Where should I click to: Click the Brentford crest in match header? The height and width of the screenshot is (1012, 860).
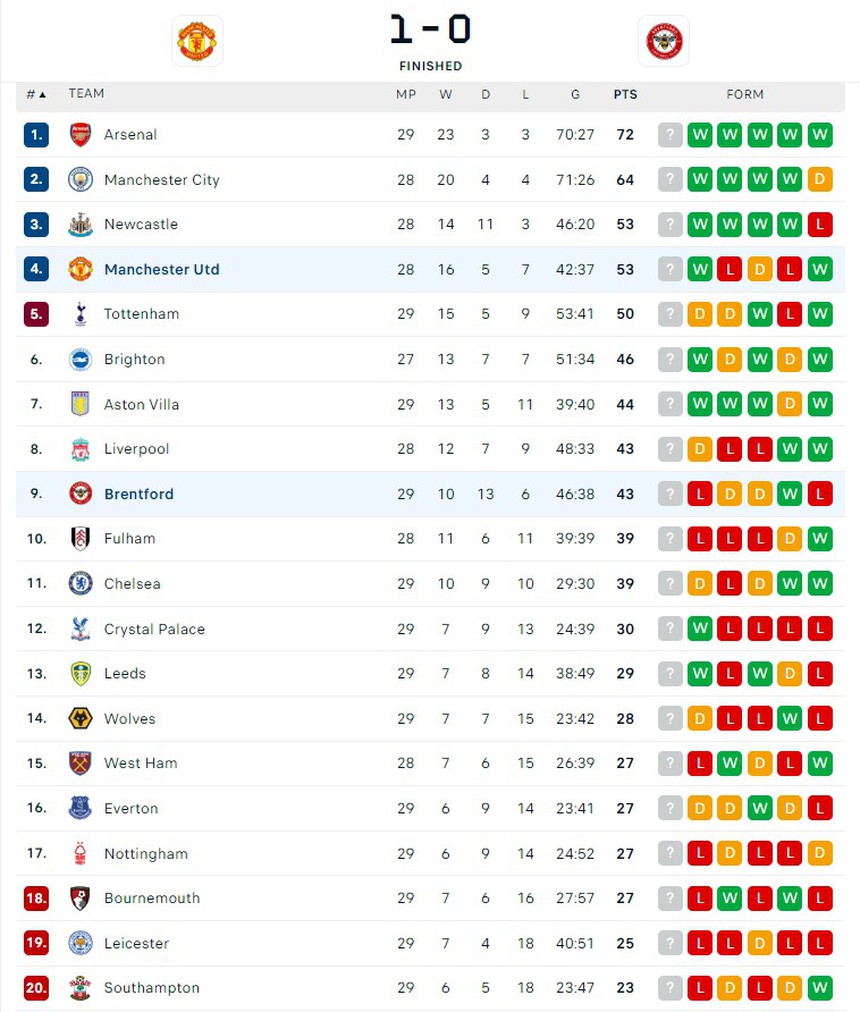664,41
